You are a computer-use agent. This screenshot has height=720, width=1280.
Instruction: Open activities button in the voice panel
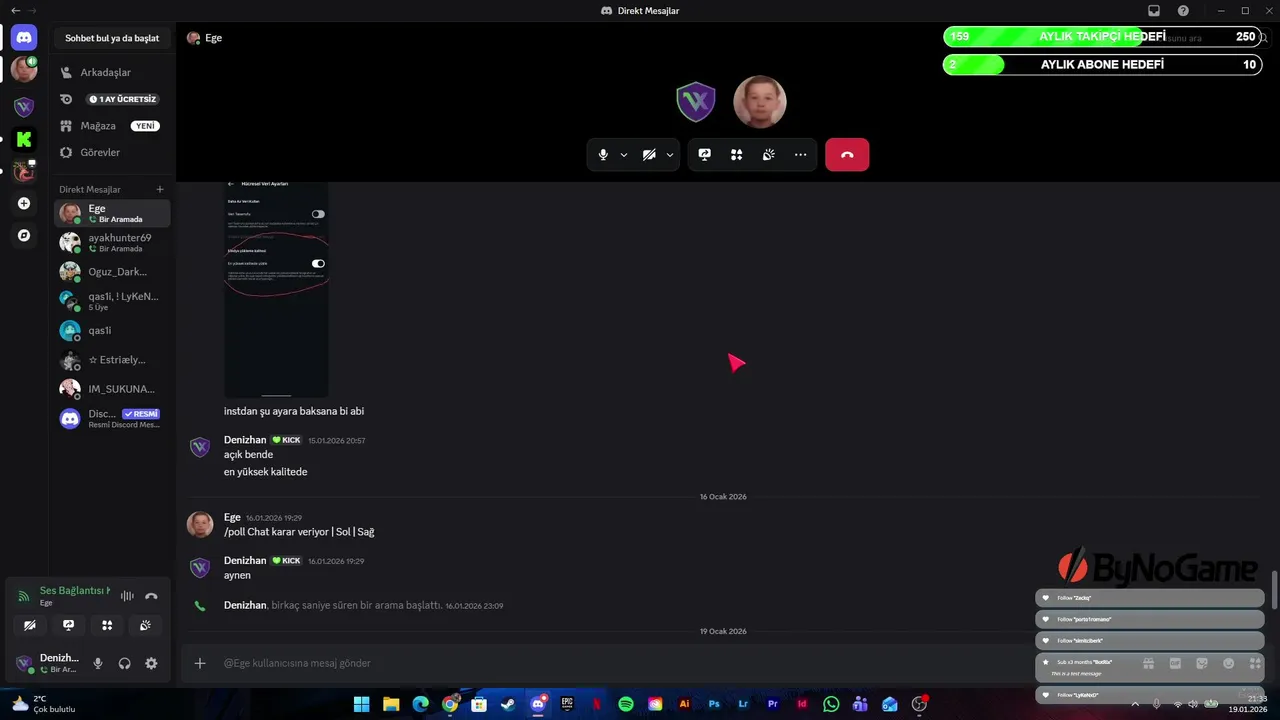click(107, 625)
